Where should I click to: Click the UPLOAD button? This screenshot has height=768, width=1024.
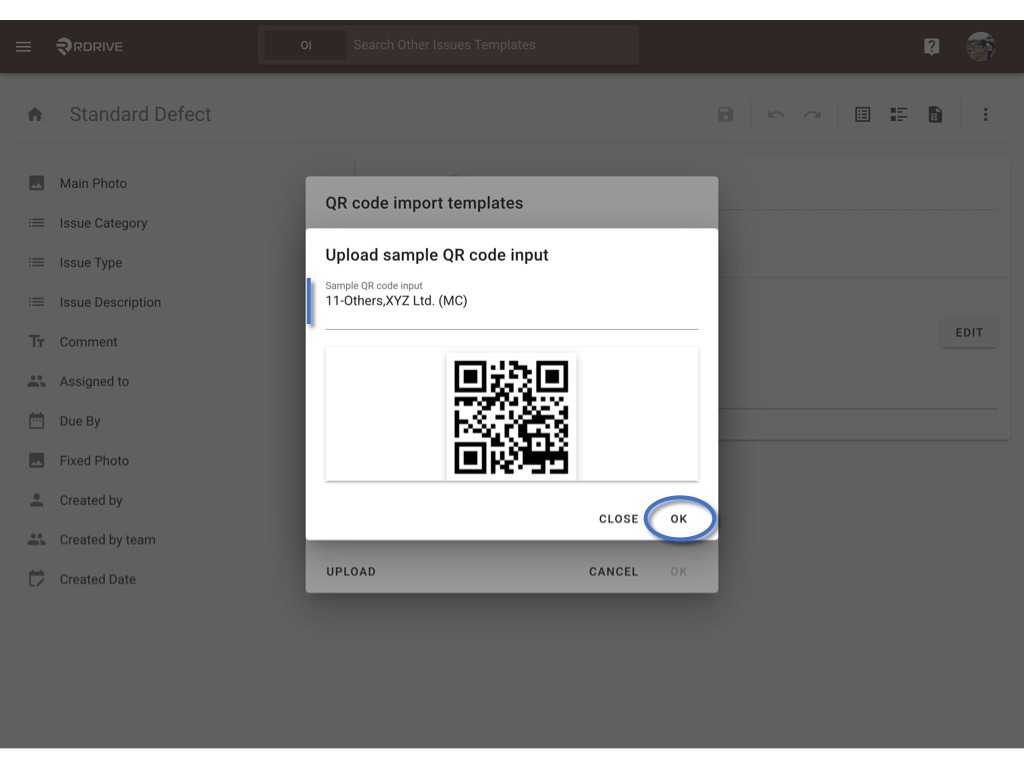(351, 571)
